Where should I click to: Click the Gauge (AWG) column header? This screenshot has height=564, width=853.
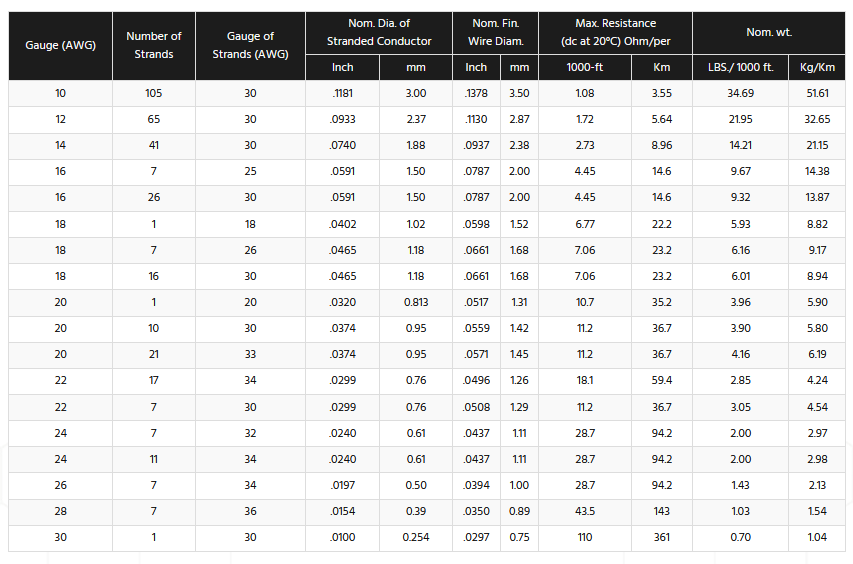[60, 46]
